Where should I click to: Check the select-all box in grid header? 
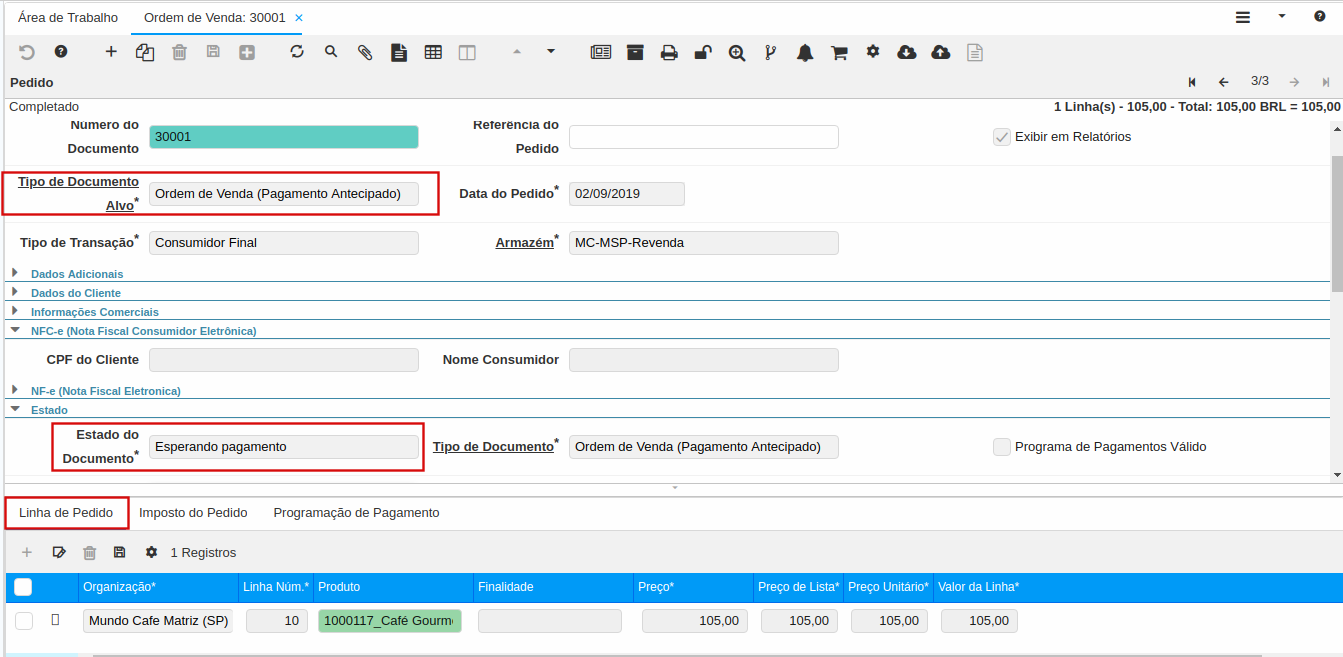click(x=23, y=587)
